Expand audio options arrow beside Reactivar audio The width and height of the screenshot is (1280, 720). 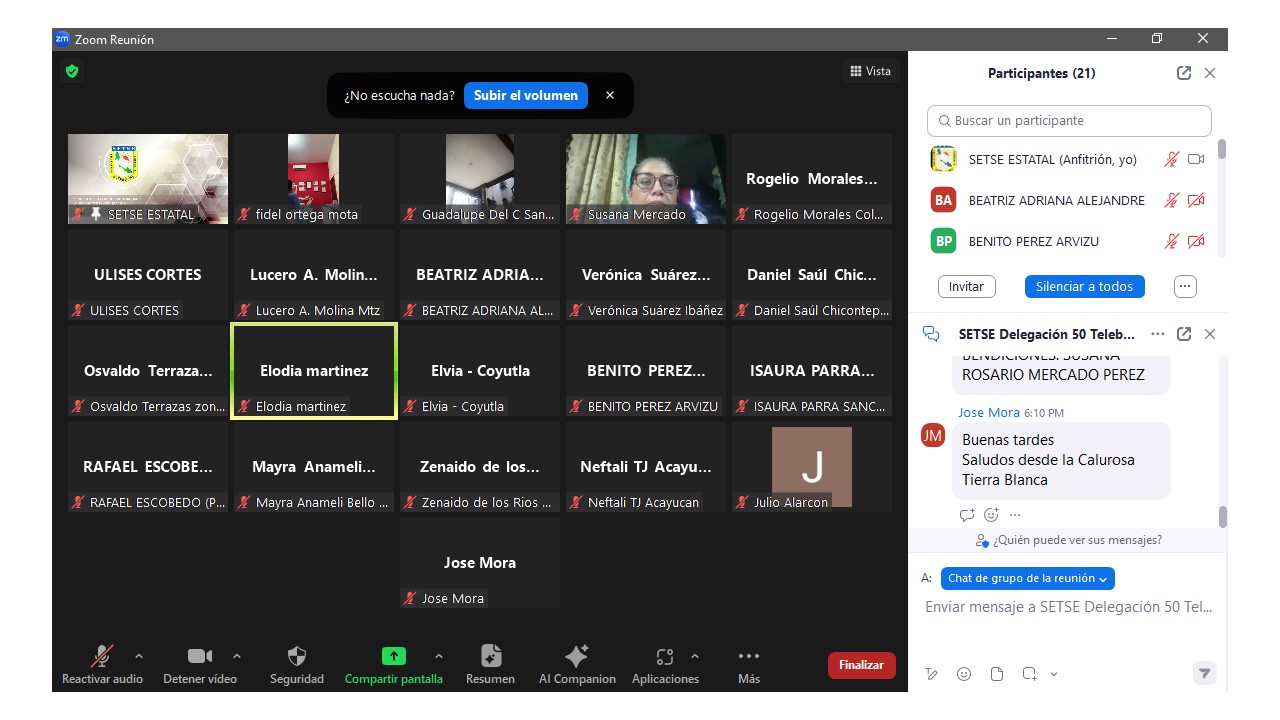[139, 657]
